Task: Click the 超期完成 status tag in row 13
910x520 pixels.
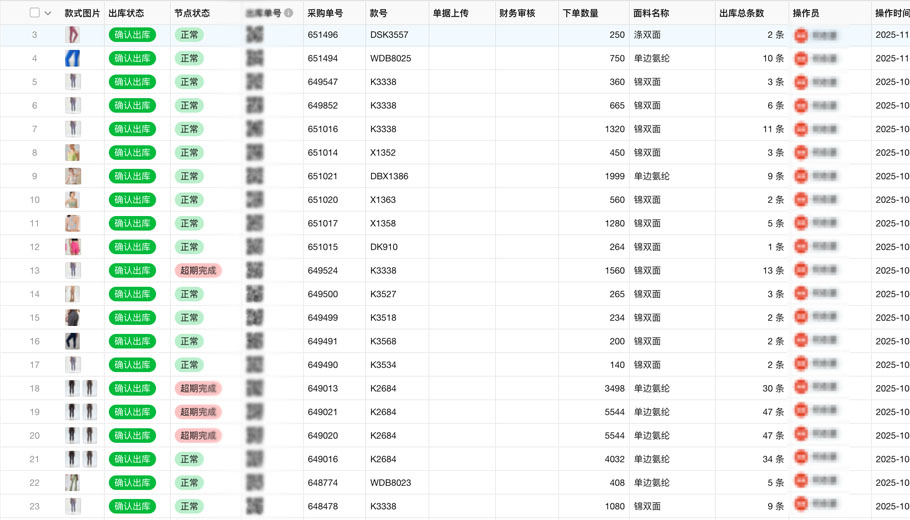Action: [x=196, y=270]
